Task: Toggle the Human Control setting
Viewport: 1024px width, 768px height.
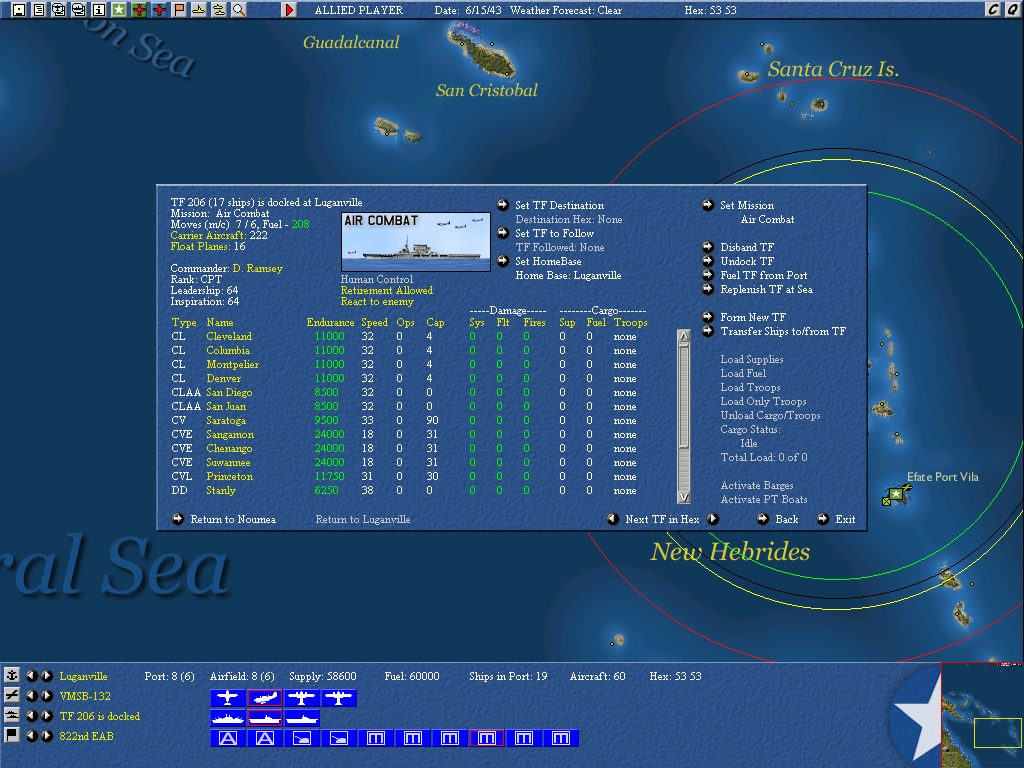Action: click(x=377, y=279)
